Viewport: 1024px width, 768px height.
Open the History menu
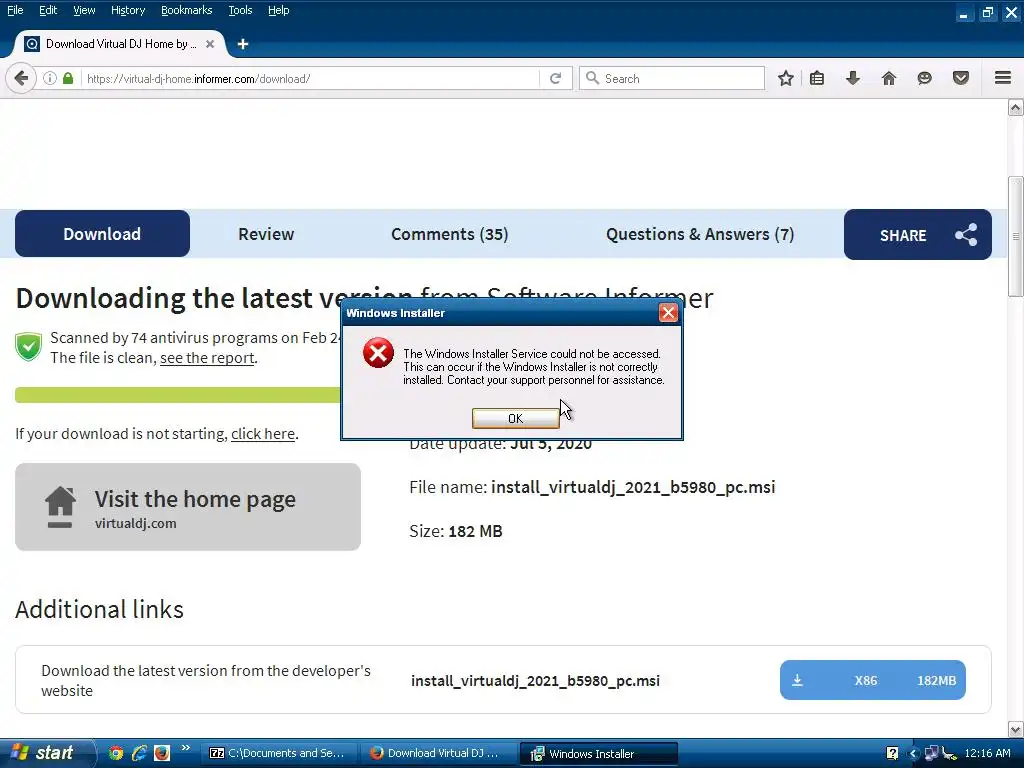pos(128,10)
